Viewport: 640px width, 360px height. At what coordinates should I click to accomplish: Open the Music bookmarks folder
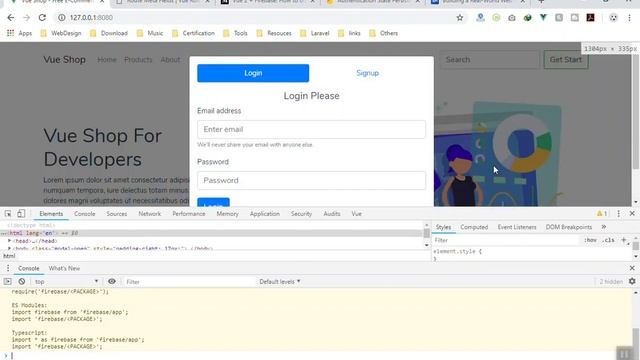[150, 33]
